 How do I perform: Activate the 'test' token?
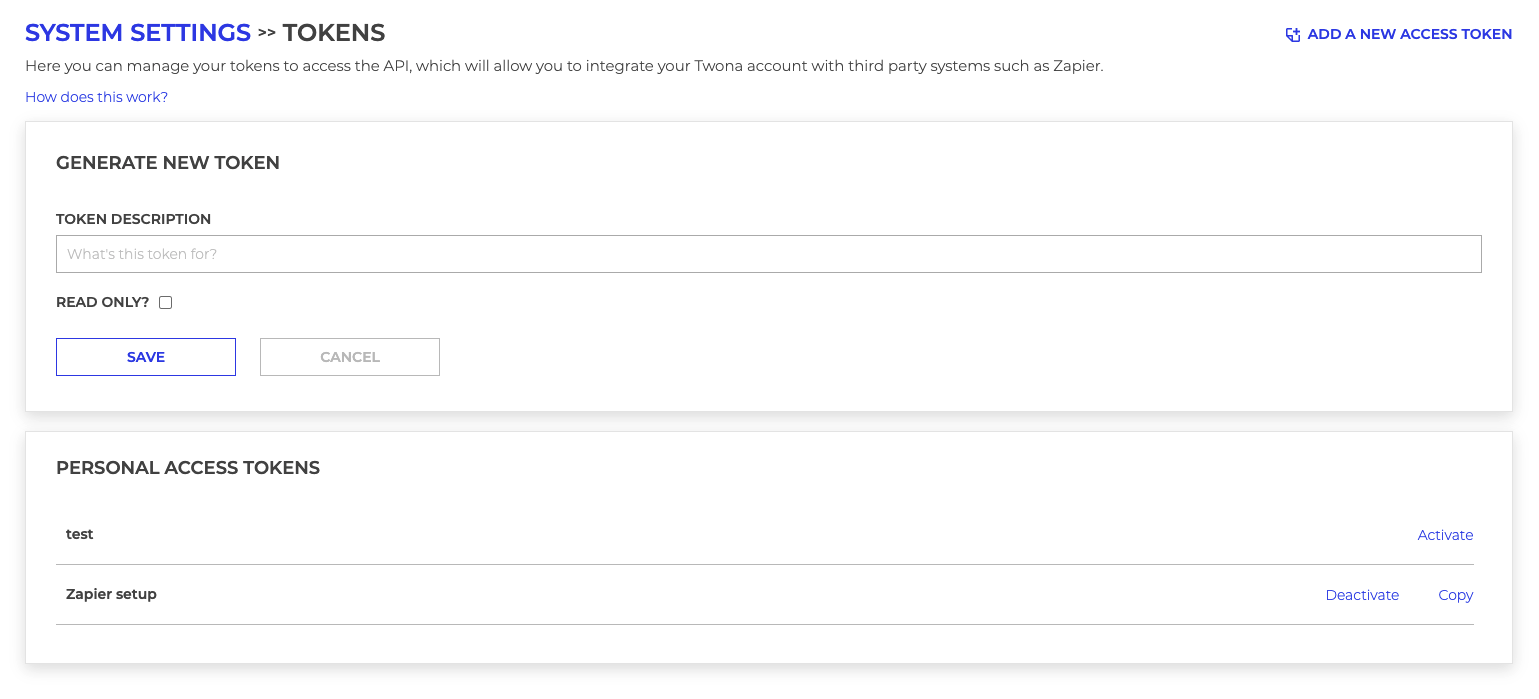click(1445, 535)
